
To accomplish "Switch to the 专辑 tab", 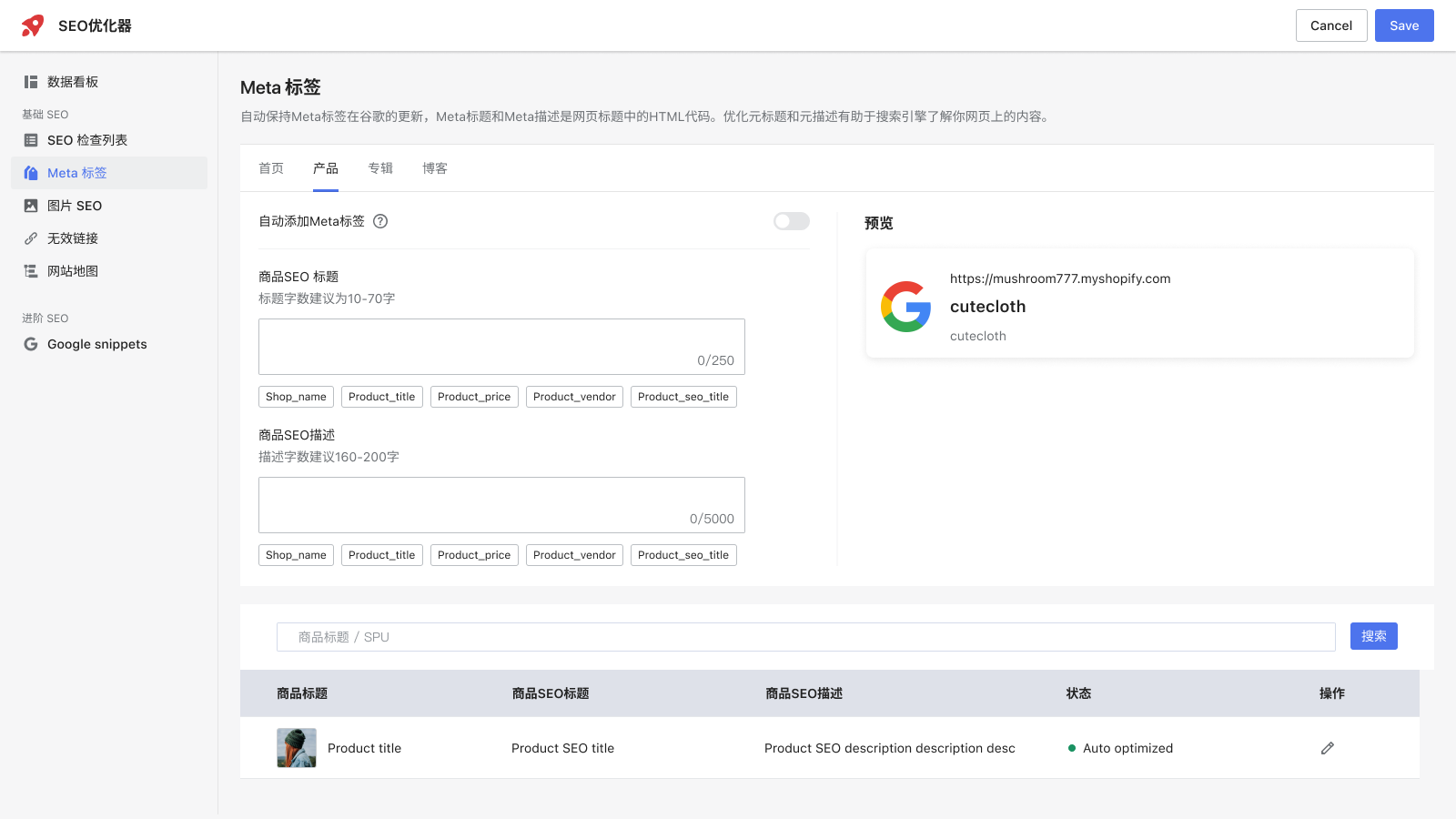I will click(x=380, y=168).
